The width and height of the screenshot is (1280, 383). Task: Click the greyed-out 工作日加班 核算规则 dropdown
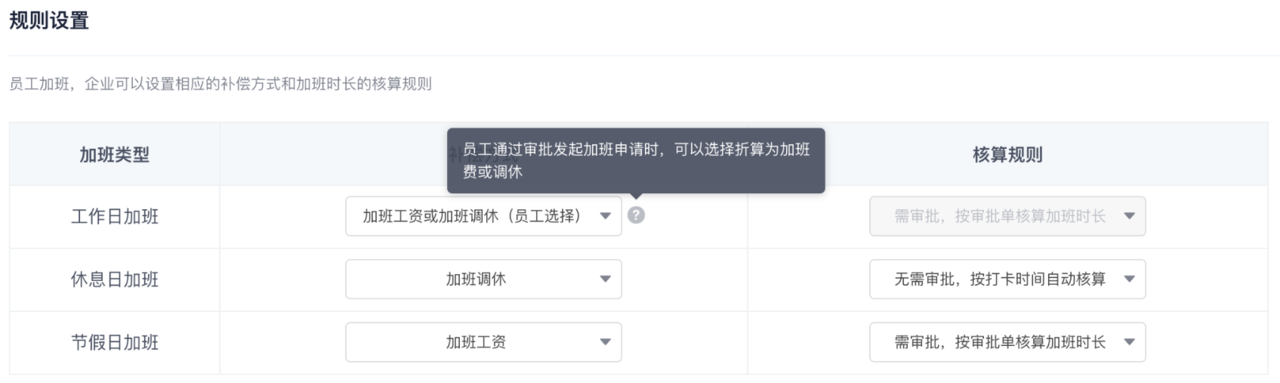1008,216
